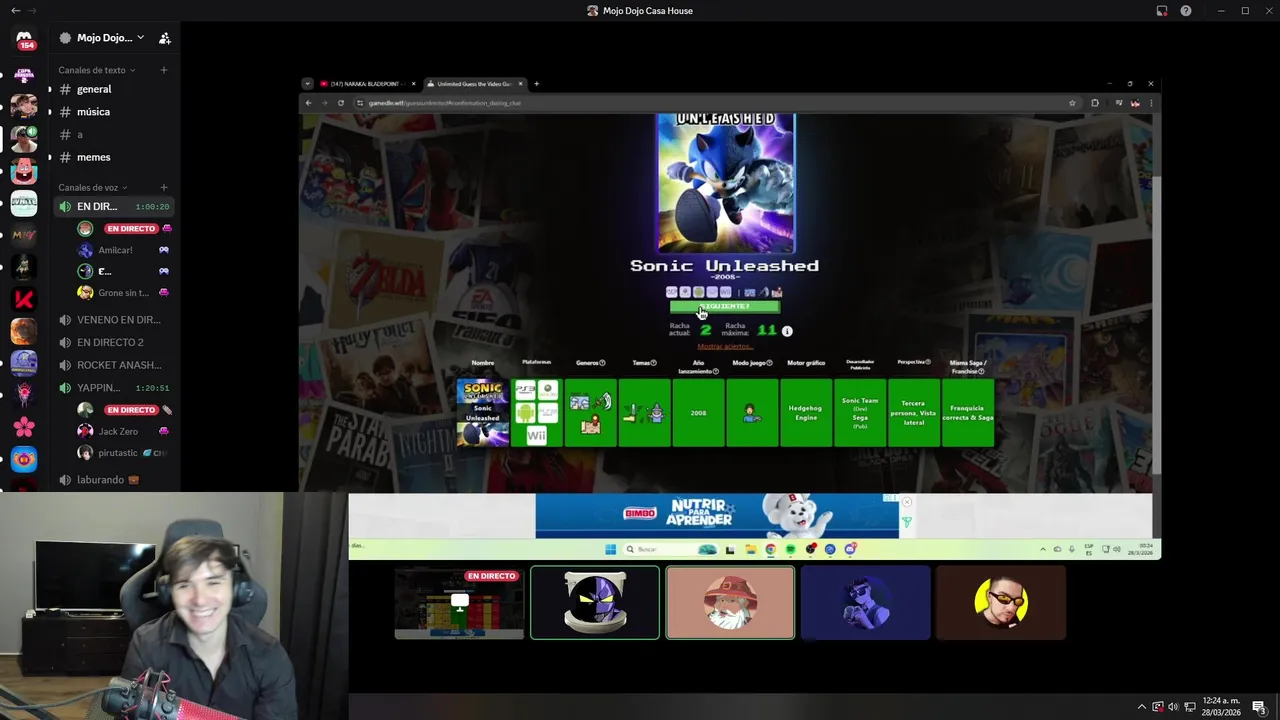
Task: Collapse the Canales de texto category
Action: (x=96, y=70)
